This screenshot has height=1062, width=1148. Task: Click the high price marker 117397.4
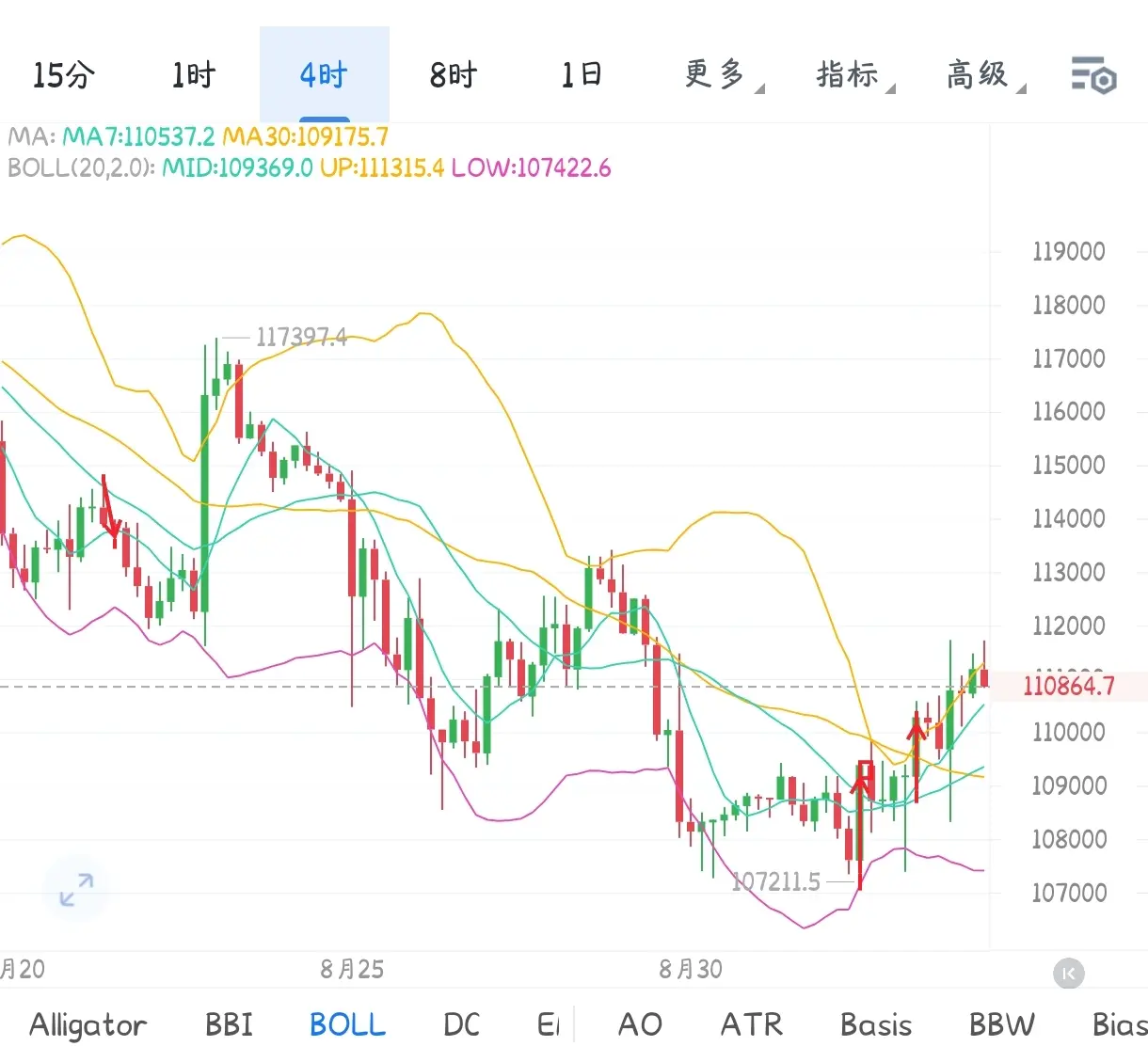[x=301, y=337]
